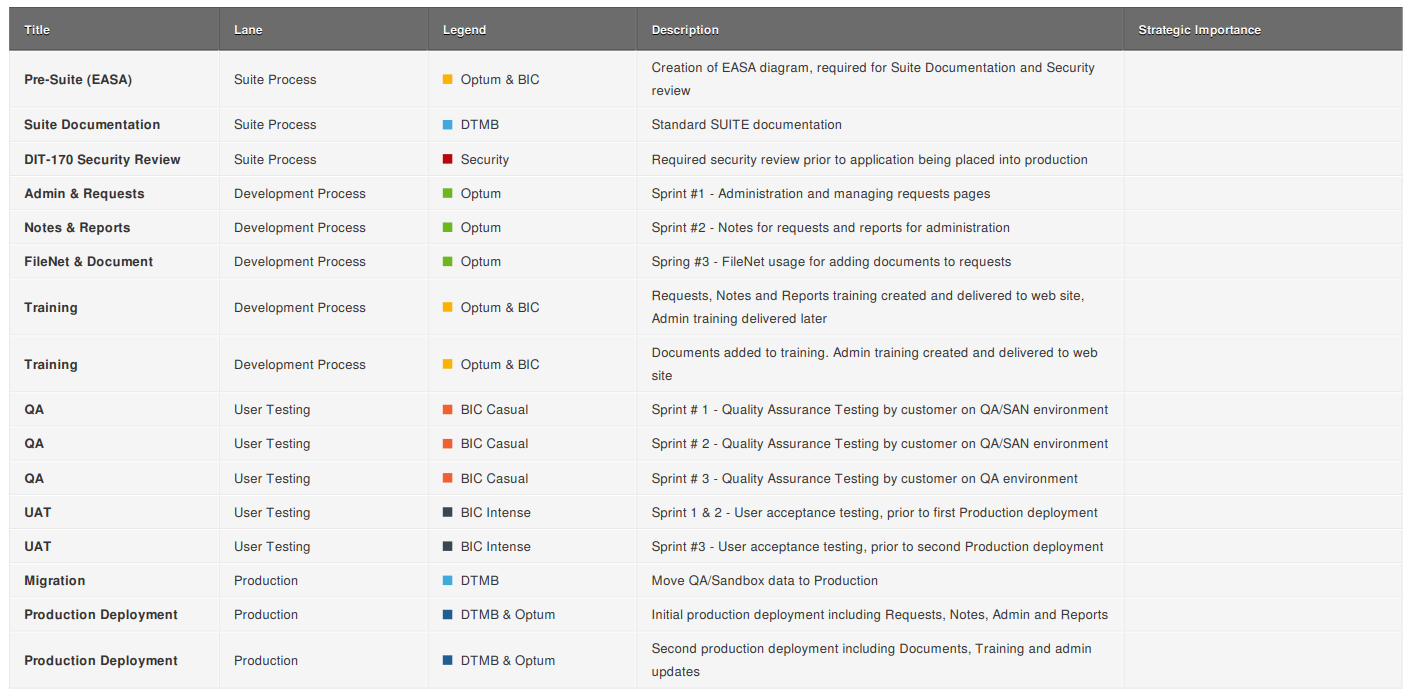
Task: Click 'Second production deployment including Documents' description
Action: (x=872, y=660)
